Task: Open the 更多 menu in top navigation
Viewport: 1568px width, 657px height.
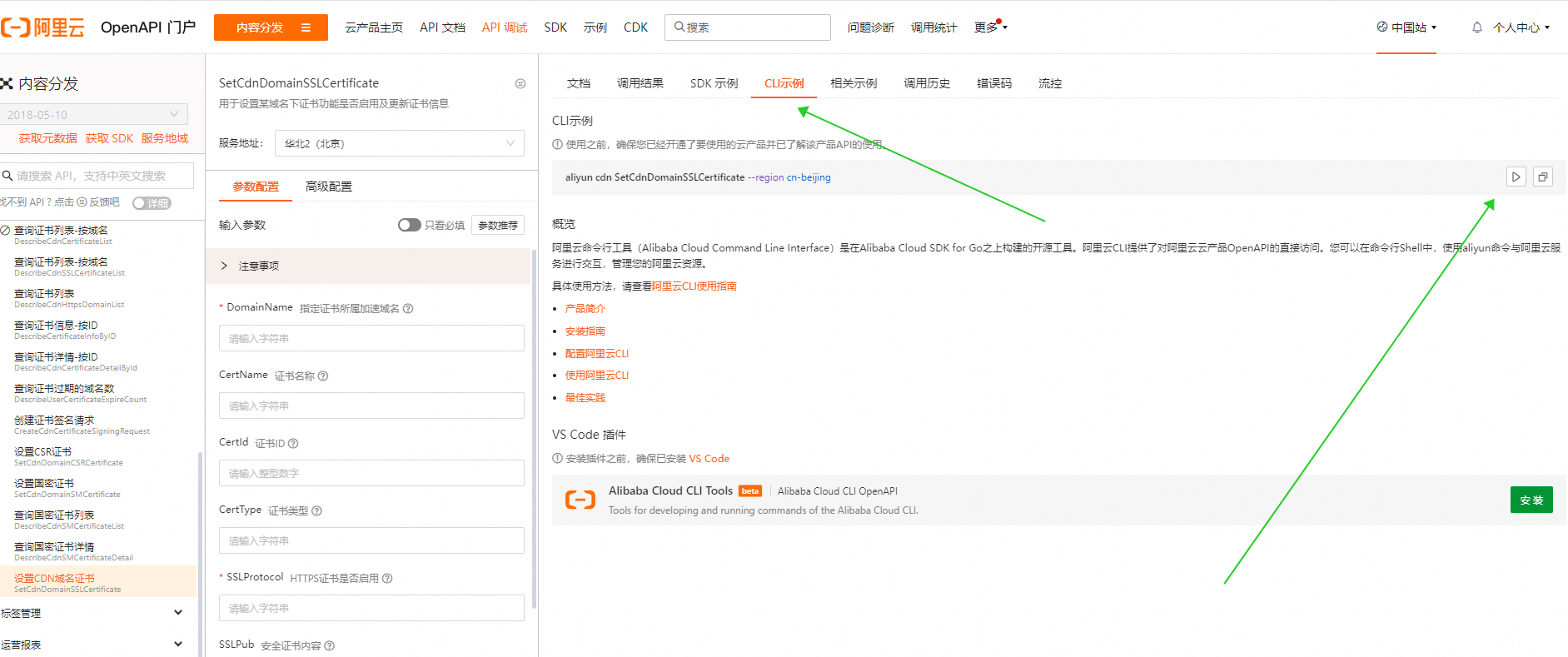Action: coord(991,27)
